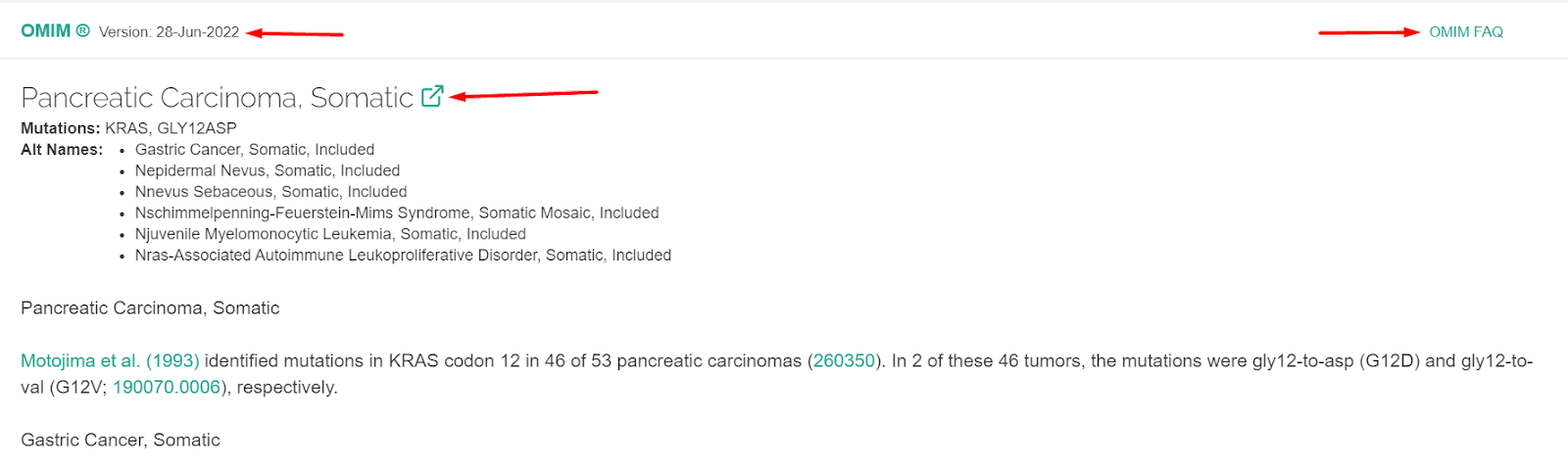
Task: Open the external link icon beside the title
Action: (432, 96)
